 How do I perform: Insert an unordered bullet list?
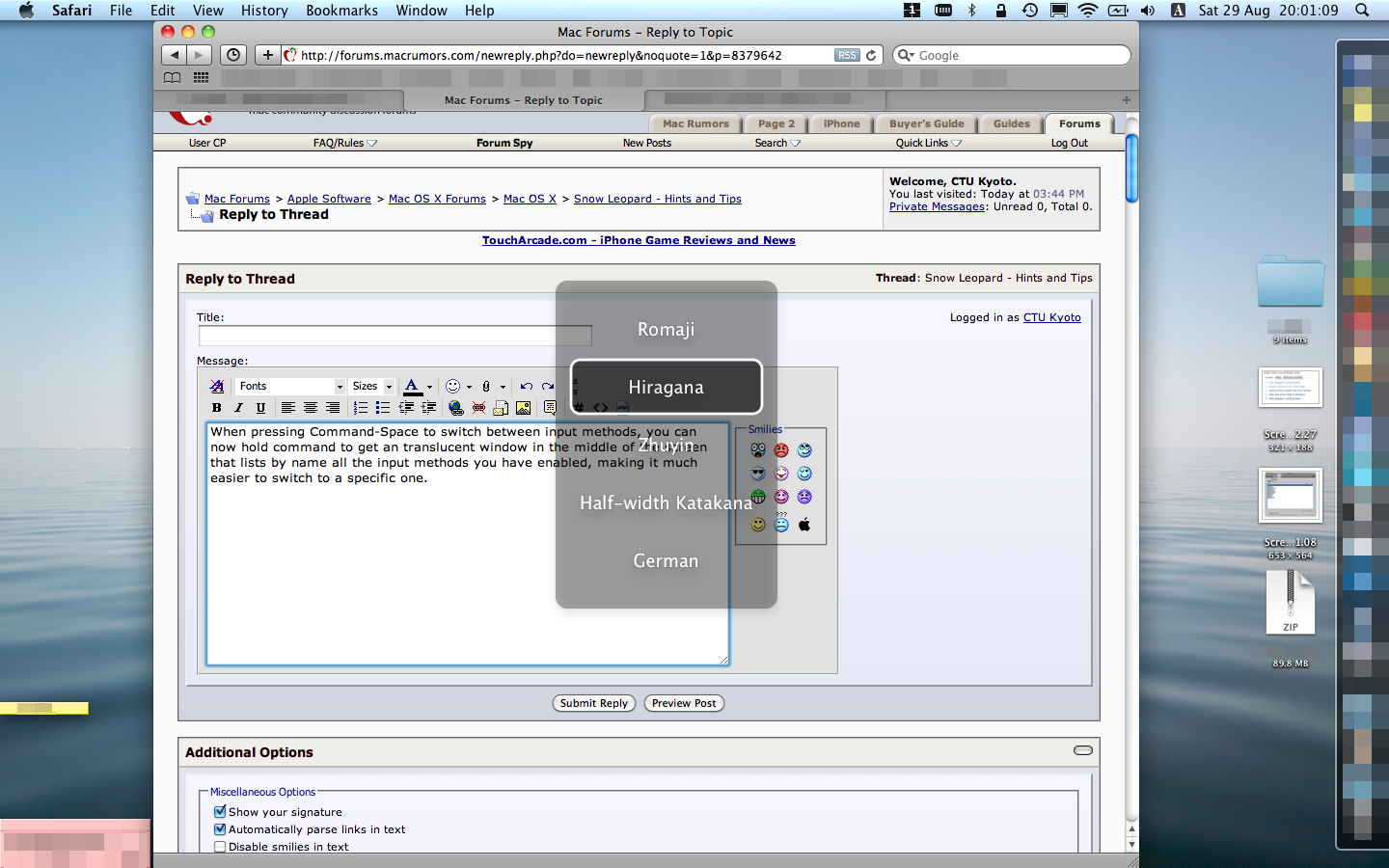click(383, 408)
